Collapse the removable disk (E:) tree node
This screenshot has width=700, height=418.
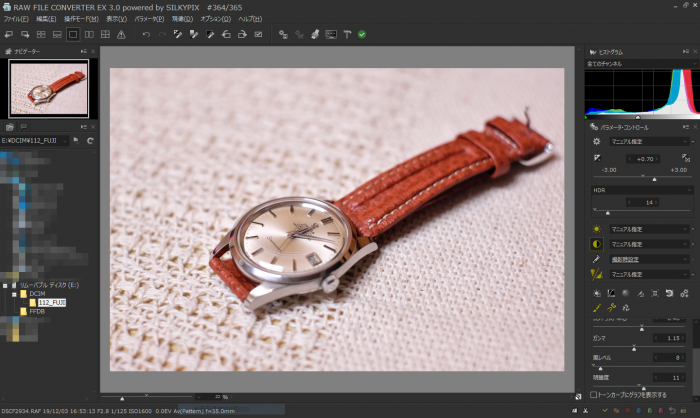coord(5,285)
